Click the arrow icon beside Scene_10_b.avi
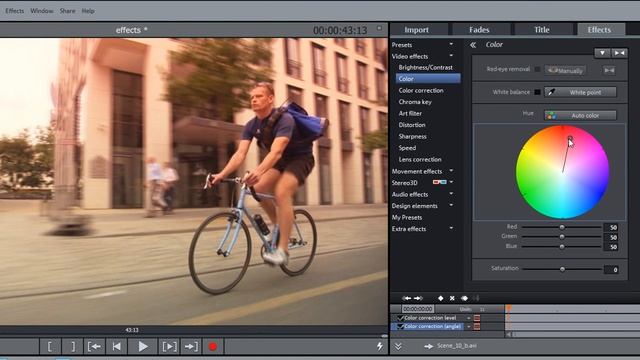 coord(428,346)
